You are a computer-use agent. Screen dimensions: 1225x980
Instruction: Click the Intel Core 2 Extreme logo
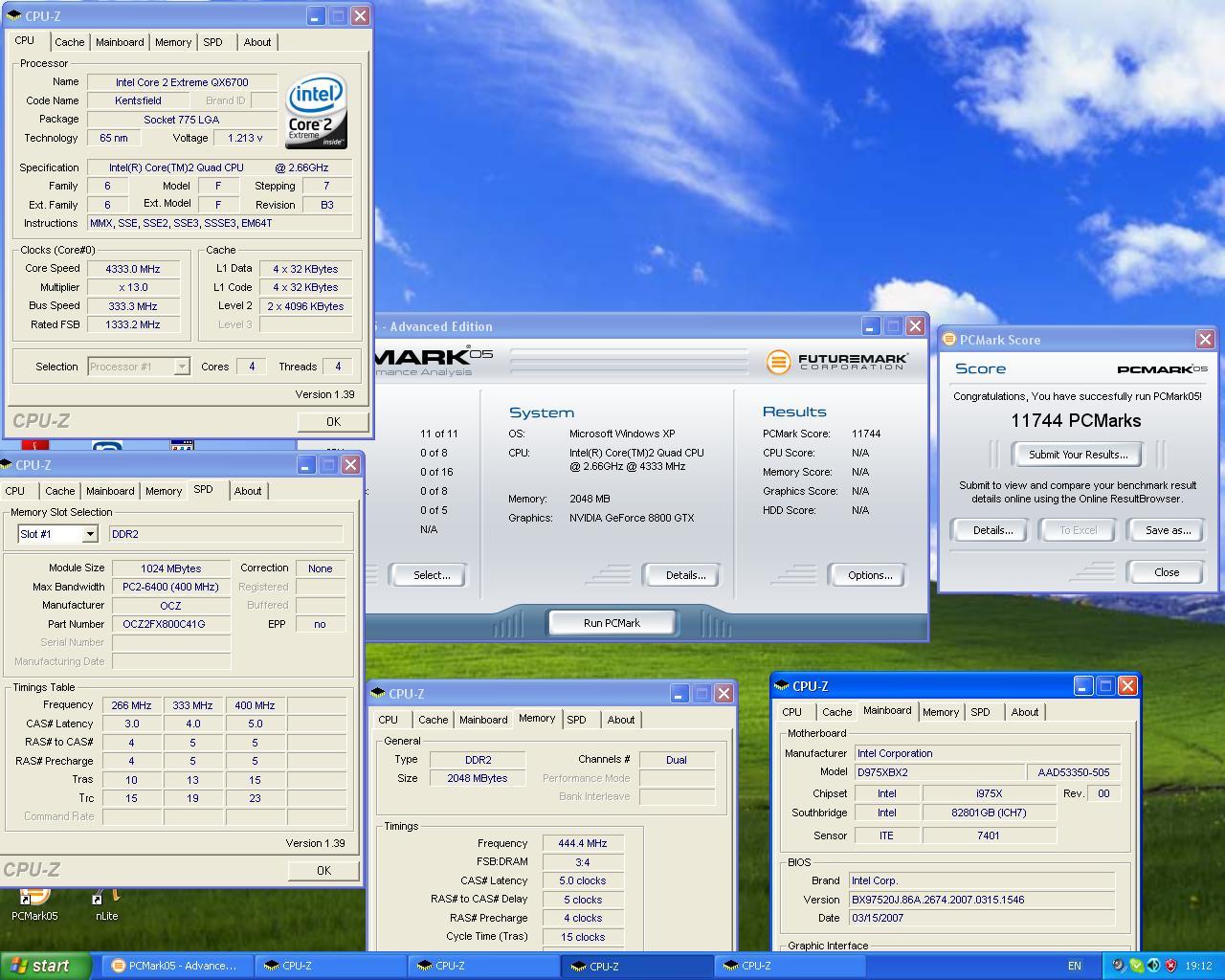[x=317, y=112]
